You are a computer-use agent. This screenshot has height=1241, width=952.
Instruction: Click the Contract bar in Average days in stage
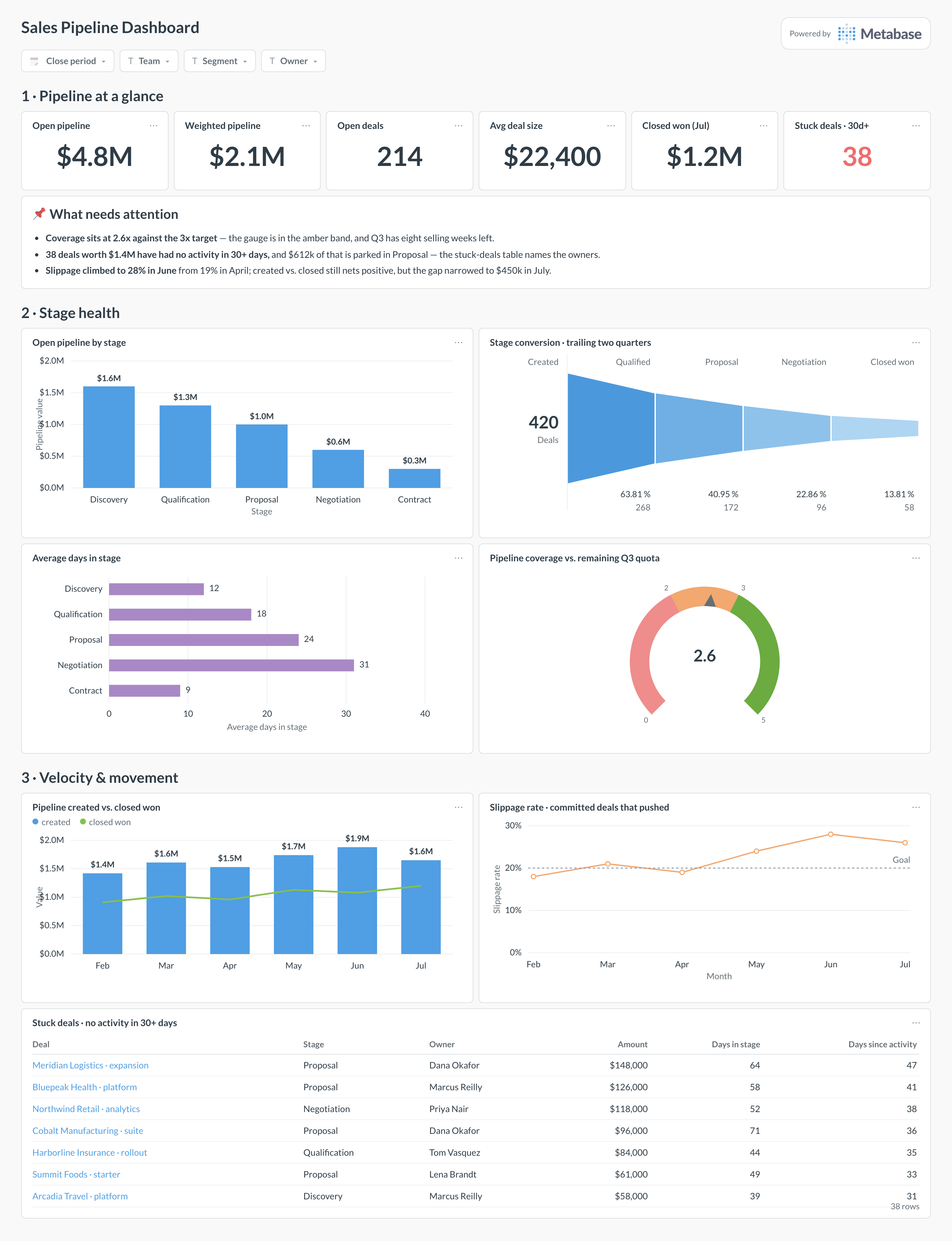(144, 691)
